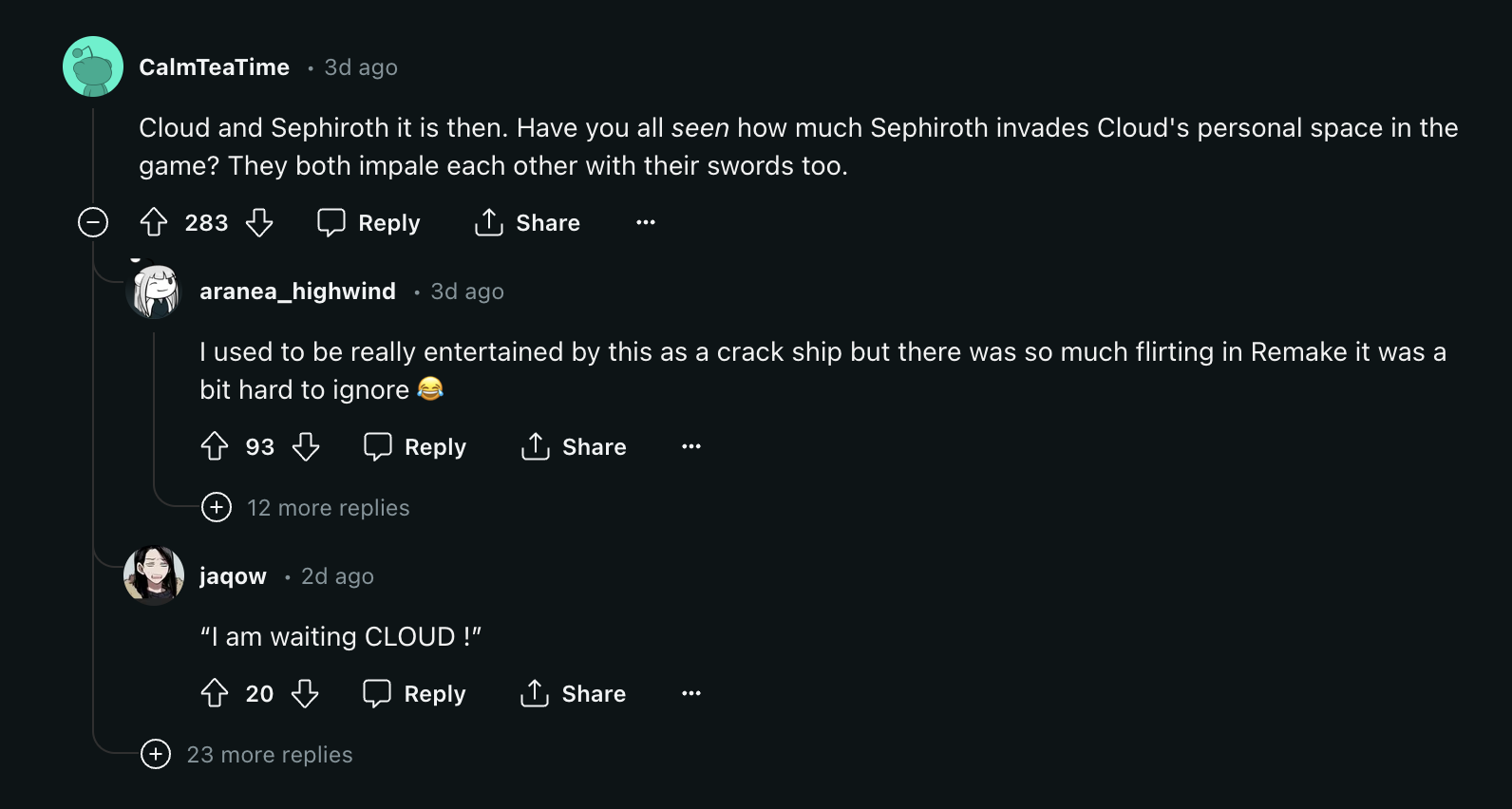This screenshot has width=1512, height=809.
Task: Collapse CalmTeaTime's comment thread
Action: [x=93, y=223]
